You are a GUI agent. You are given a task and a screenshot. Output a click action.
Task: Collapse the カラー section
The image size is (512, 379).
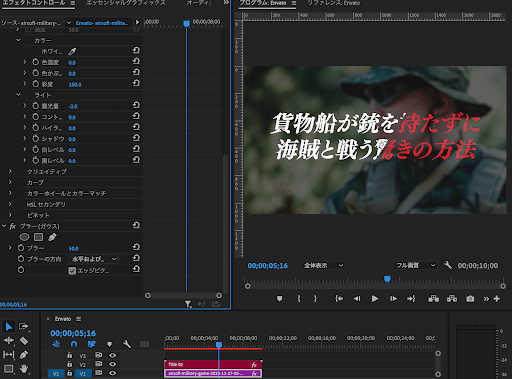[19, 40]
